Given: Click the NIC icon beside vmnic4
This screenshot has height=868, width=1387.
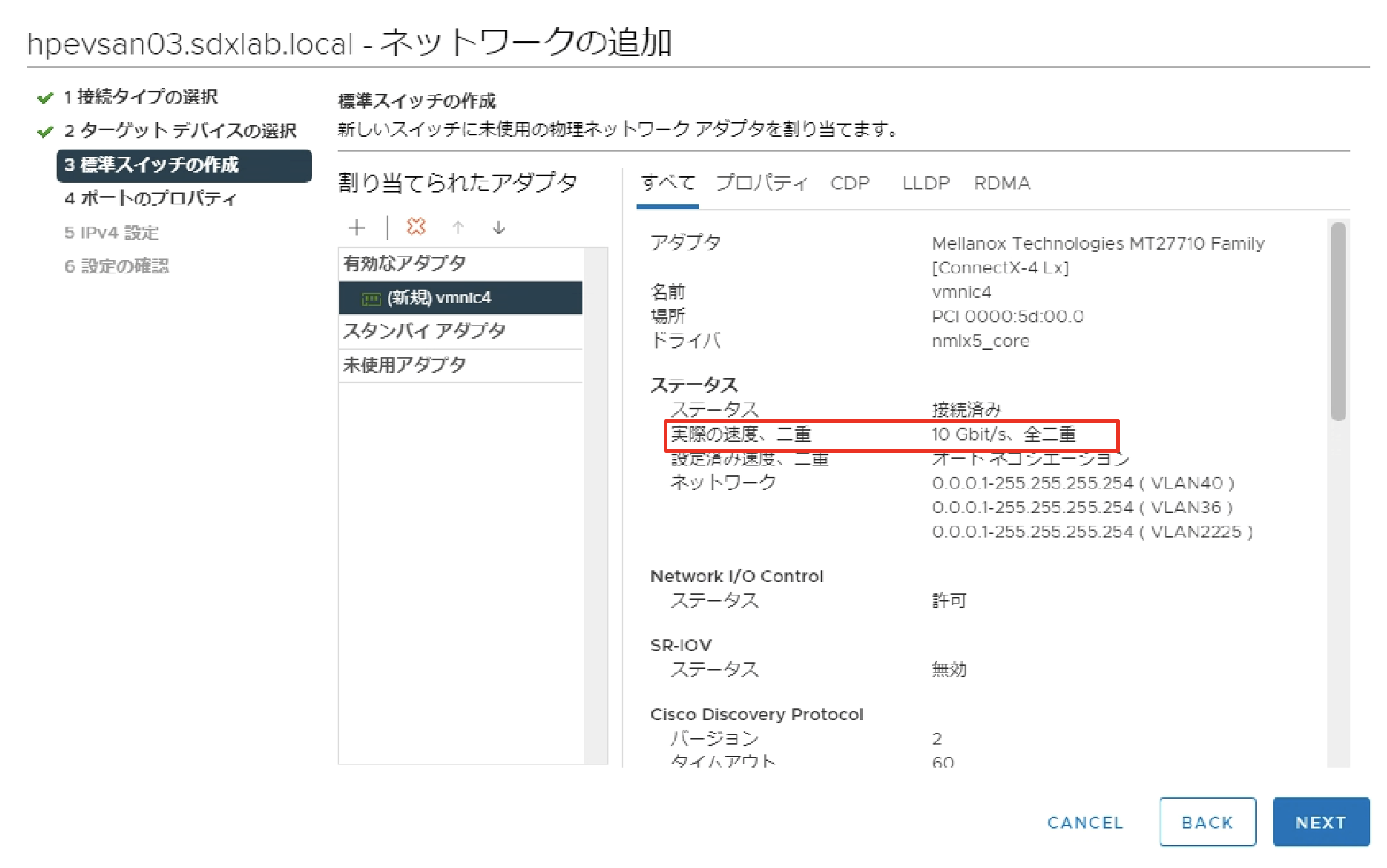Looking at the screenshot, I should tap(372, 299).
